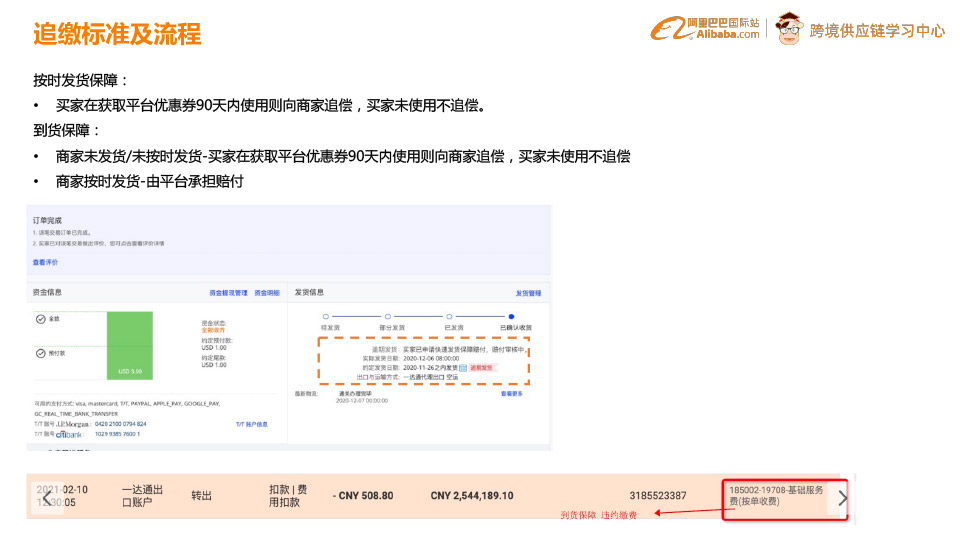The height and width of the screenshot is (540, 960).
Task: Click the 已确认收货 filled step dot
Action: [x=511, y=316]
